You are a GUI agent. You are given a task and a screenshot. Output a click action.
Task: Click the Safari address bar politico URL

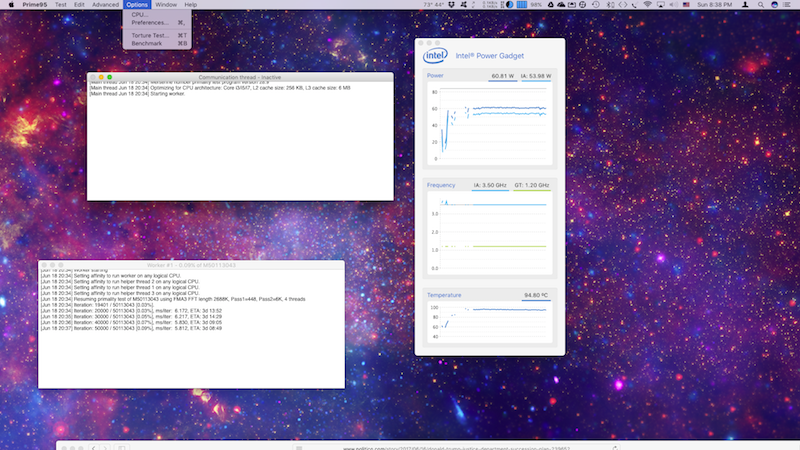click(x=456, y=448)
